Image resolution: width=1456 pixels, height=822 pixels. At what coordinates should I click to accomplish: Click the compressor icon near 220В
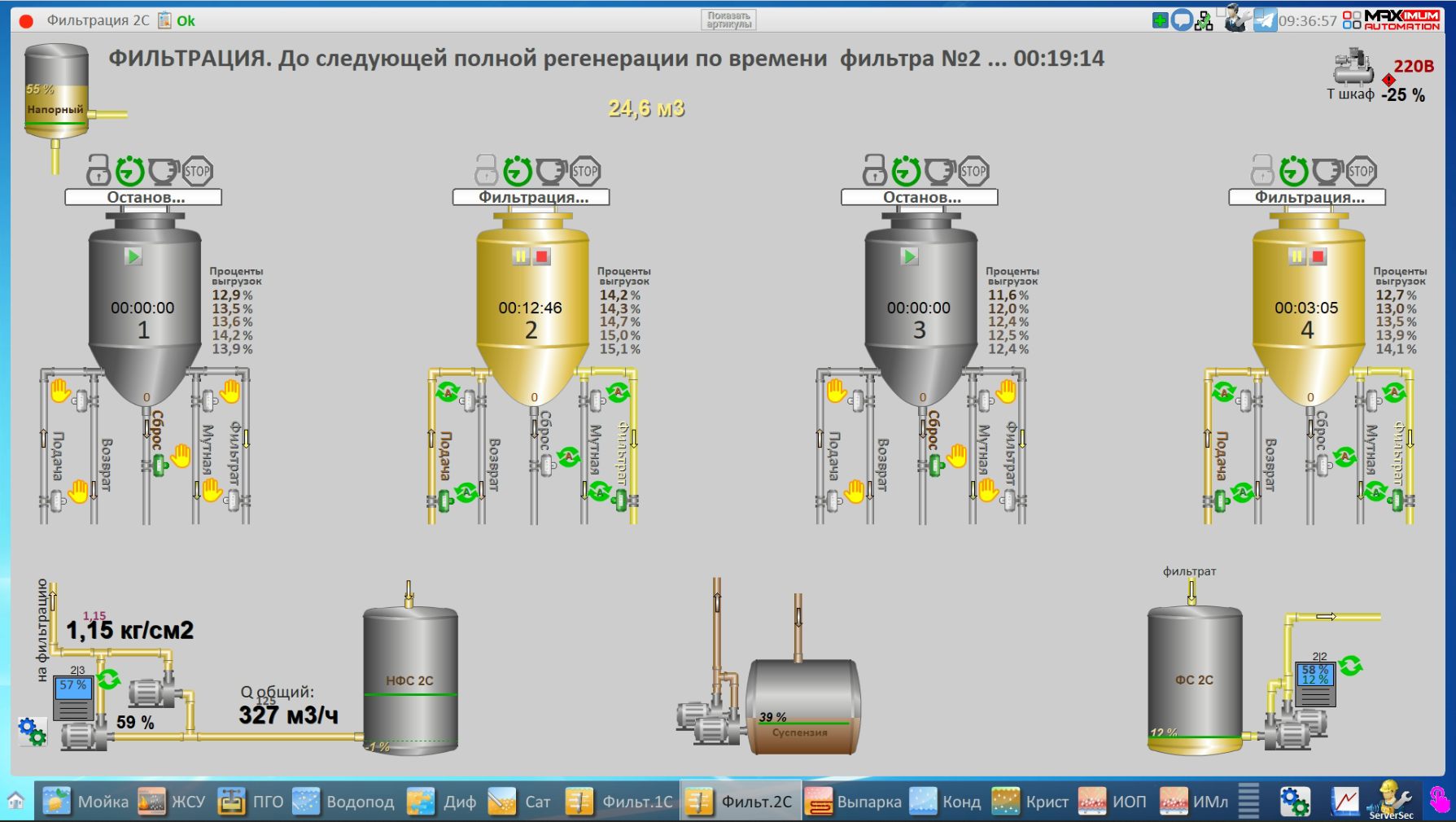point(1353,67)
